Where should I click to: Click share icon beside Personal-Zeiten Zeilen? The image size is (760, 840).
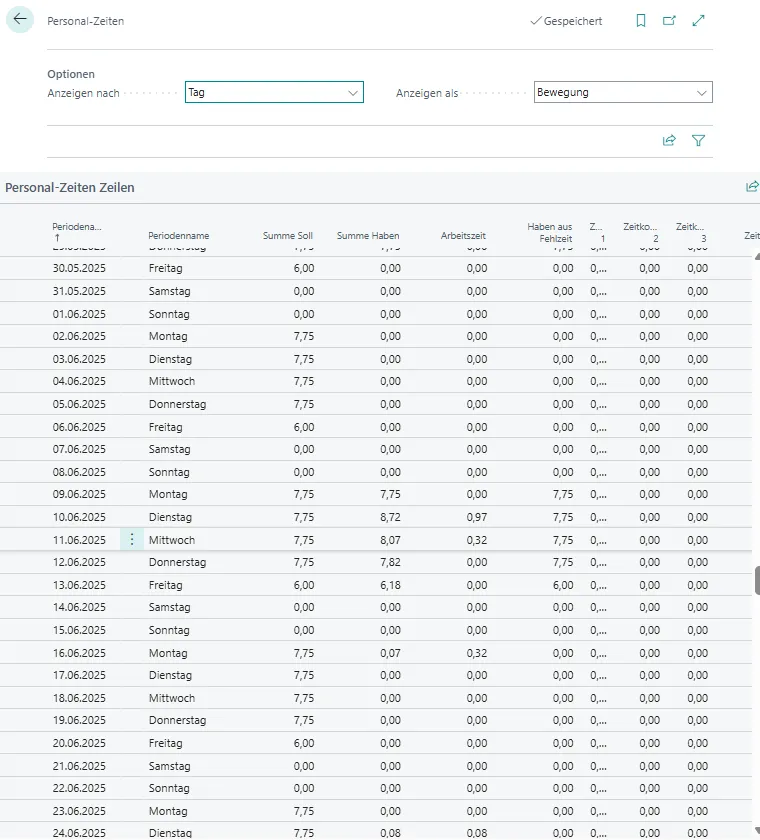(x=752, y=187)
